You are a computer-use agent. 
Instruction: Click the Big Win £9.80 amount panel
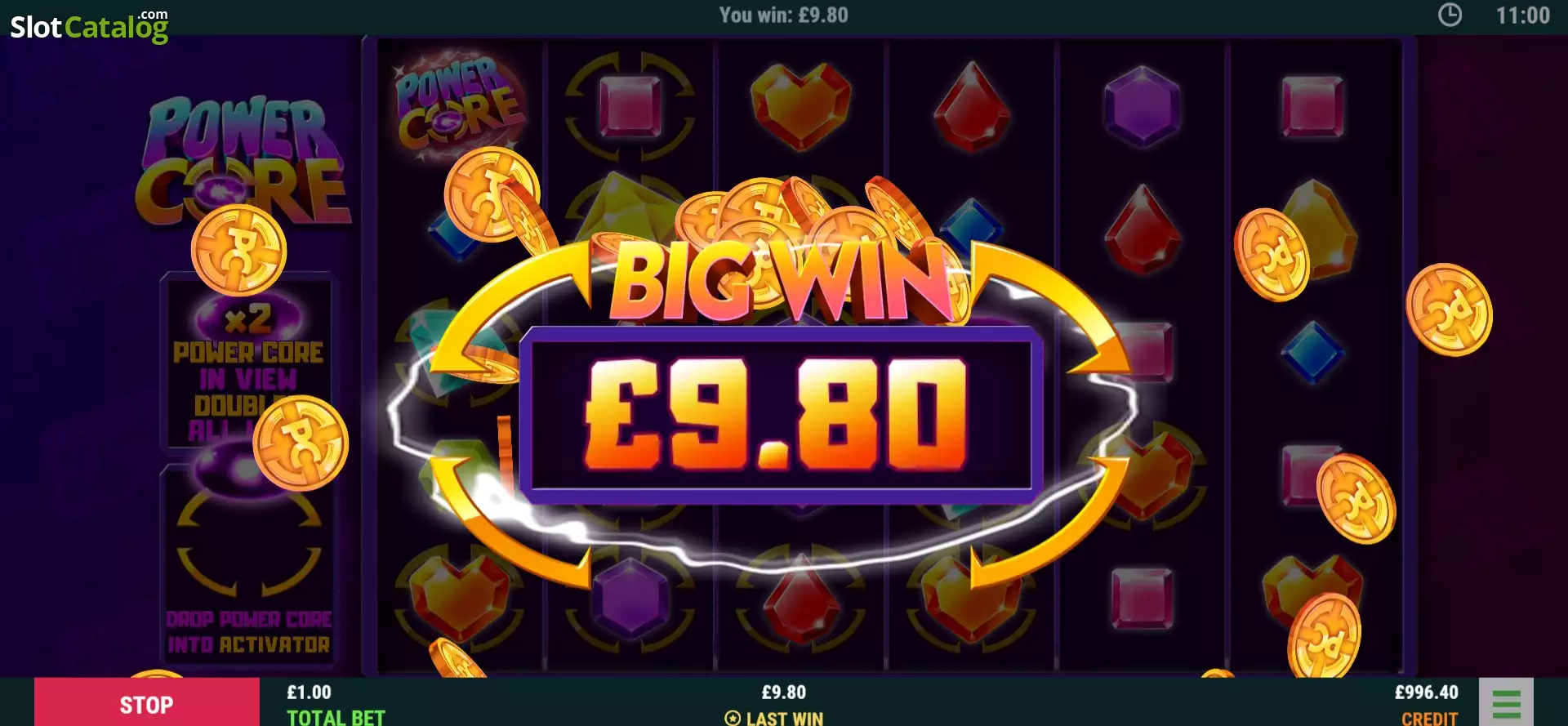pos(782,415)
